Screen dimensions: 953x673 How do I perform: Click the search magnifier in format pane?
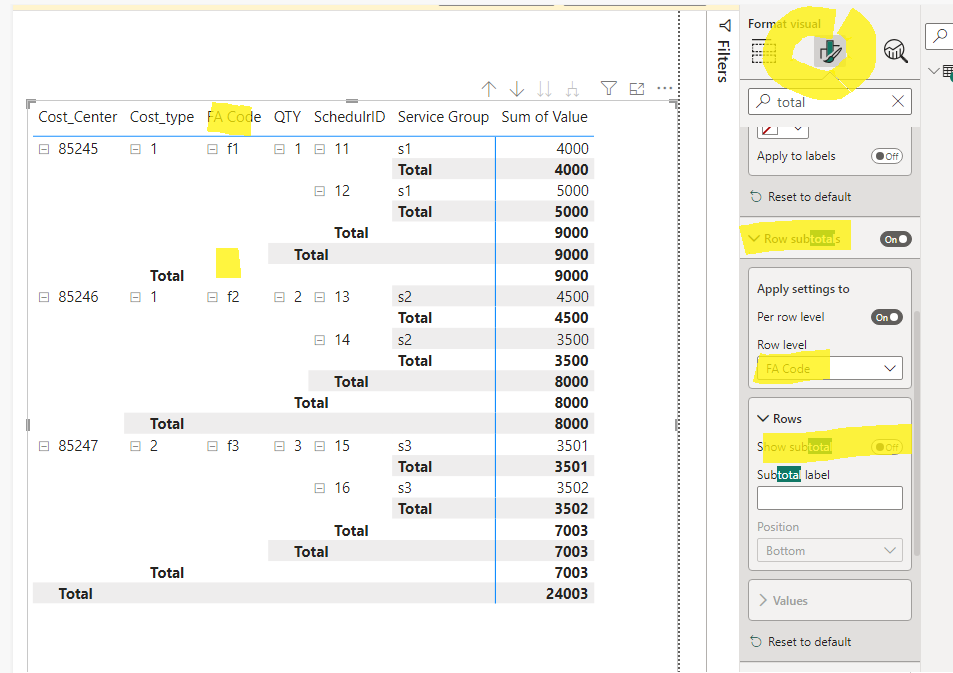pos(763,101)
